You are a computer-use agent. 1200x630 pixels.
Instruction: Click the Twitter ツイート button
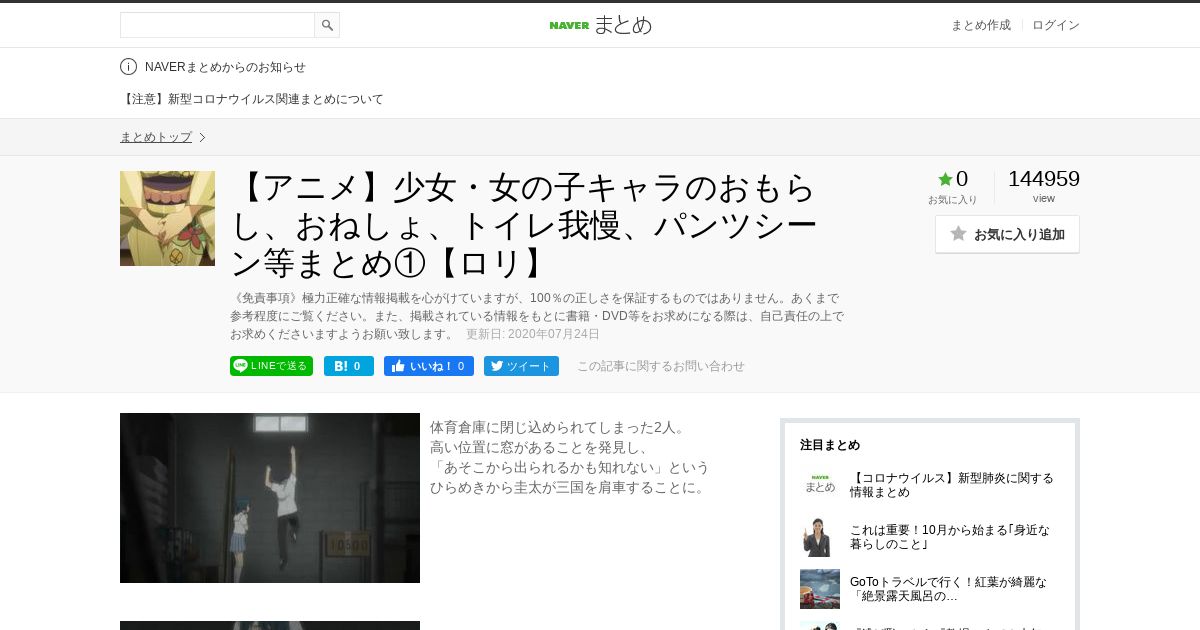click(521, 366)
